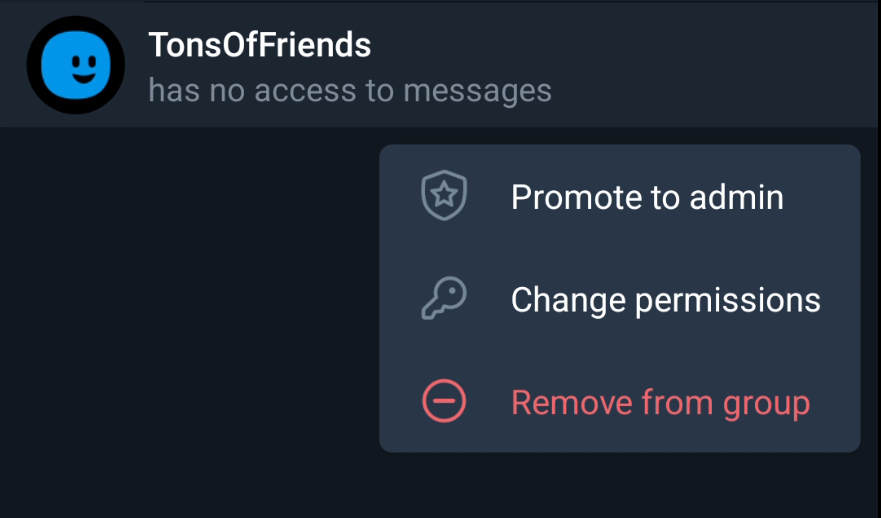The width and height of the screenshot is (881, 518).
Task: Click the shield star admin icon
Action: (444, 197)
